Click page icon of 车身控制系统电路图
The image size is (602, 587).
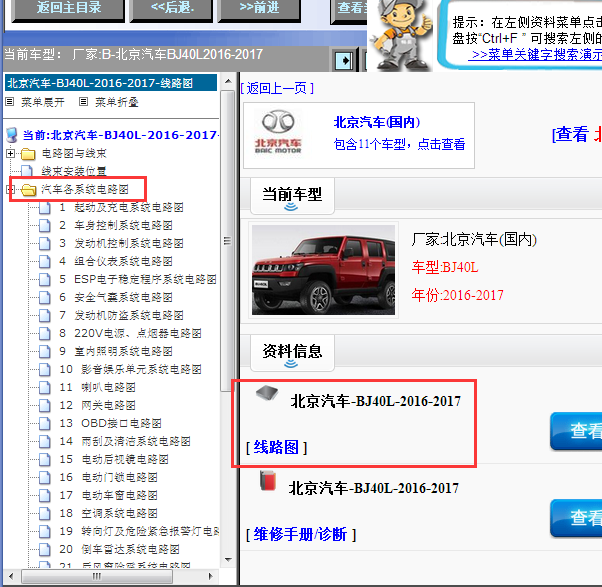(x=45, y=225)
